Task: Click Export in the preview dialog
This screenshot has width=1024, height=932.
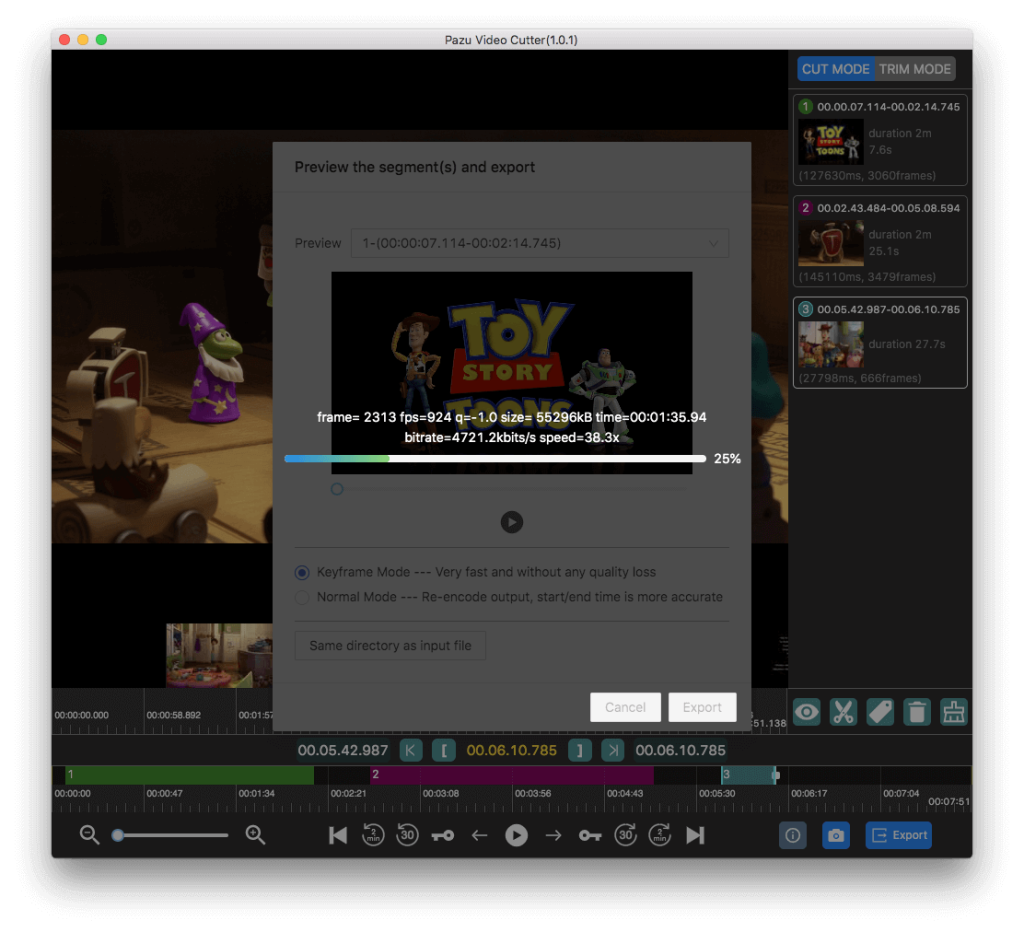Action: click(x=702, y=707)
